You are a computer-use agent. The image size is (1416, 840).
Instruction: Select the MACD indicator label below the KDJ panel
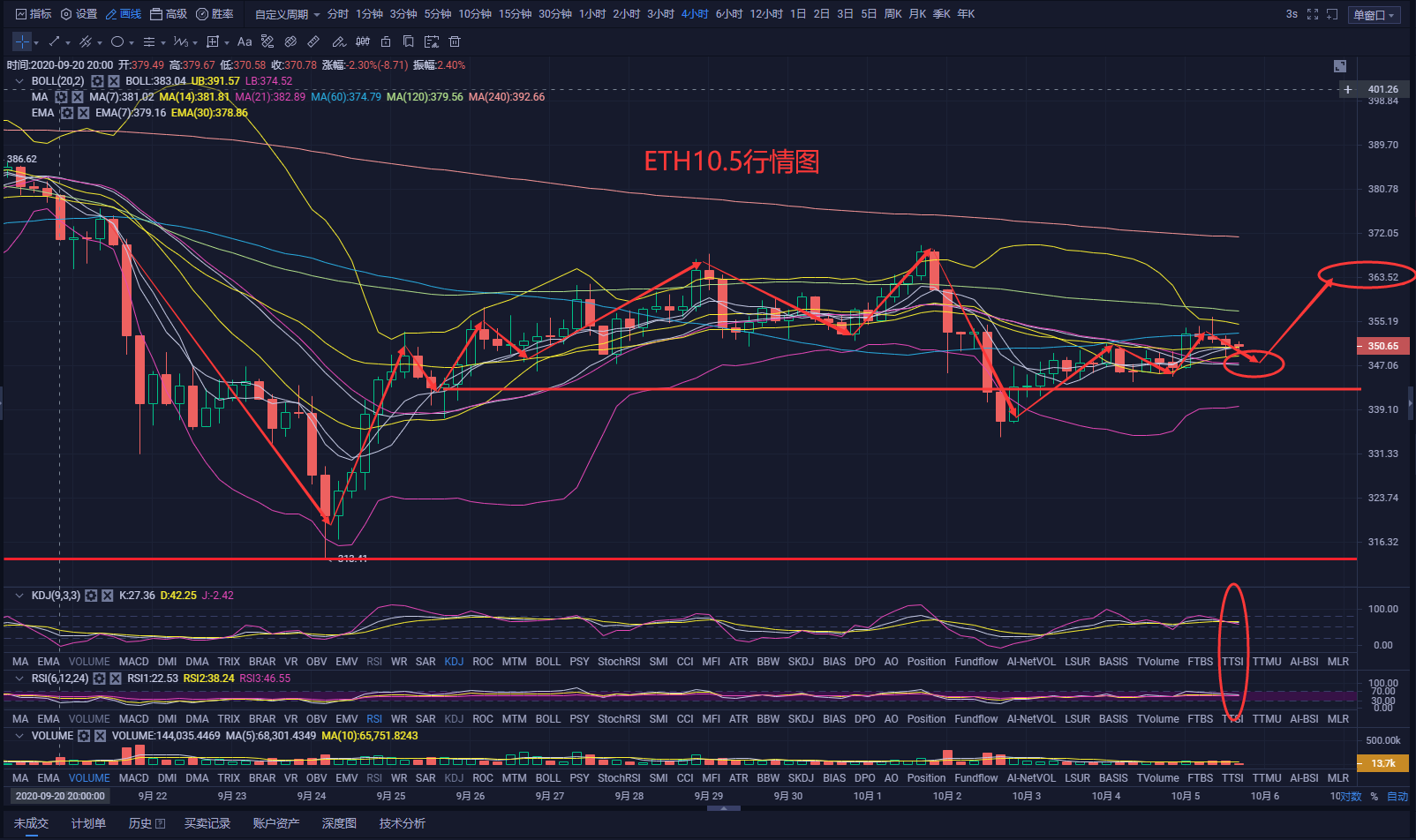click(133, 661)
